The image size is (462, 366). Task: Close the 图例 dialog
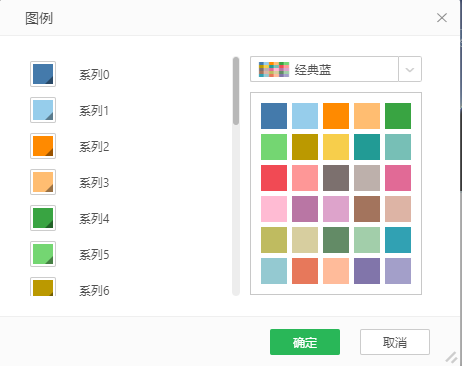442,18
